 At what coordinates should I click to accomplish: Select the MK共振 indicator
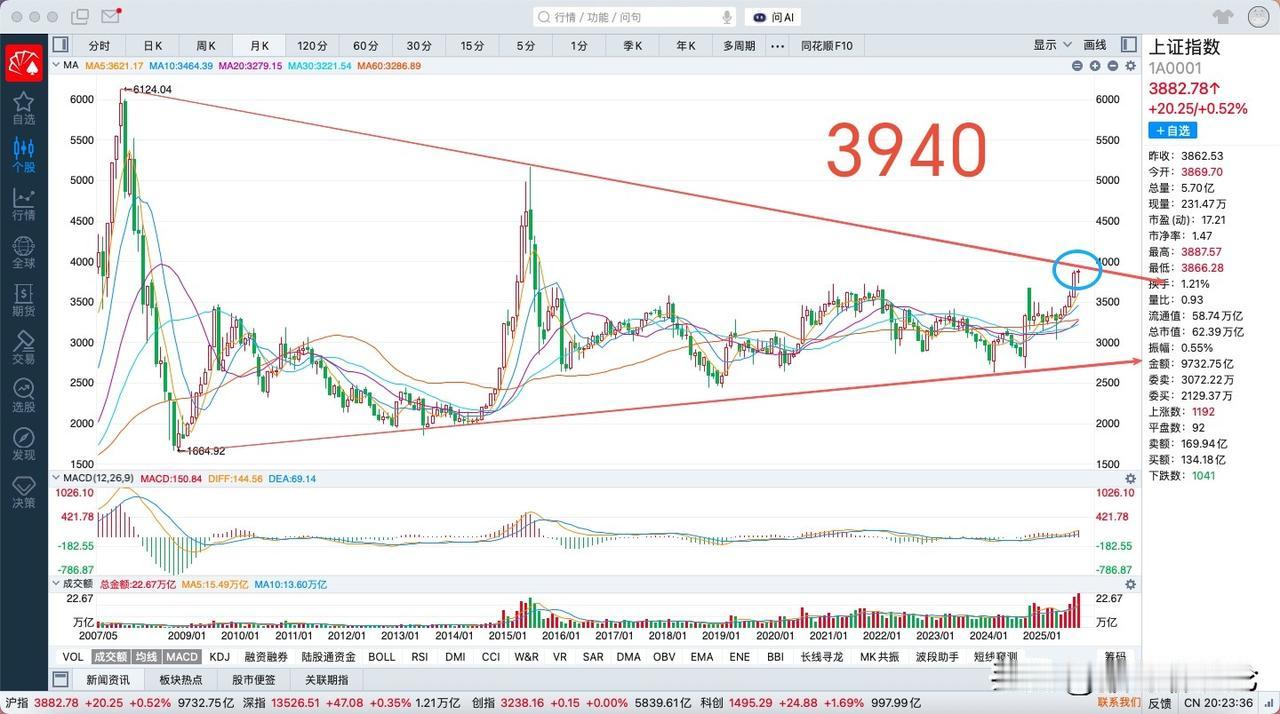coord(880,657)
